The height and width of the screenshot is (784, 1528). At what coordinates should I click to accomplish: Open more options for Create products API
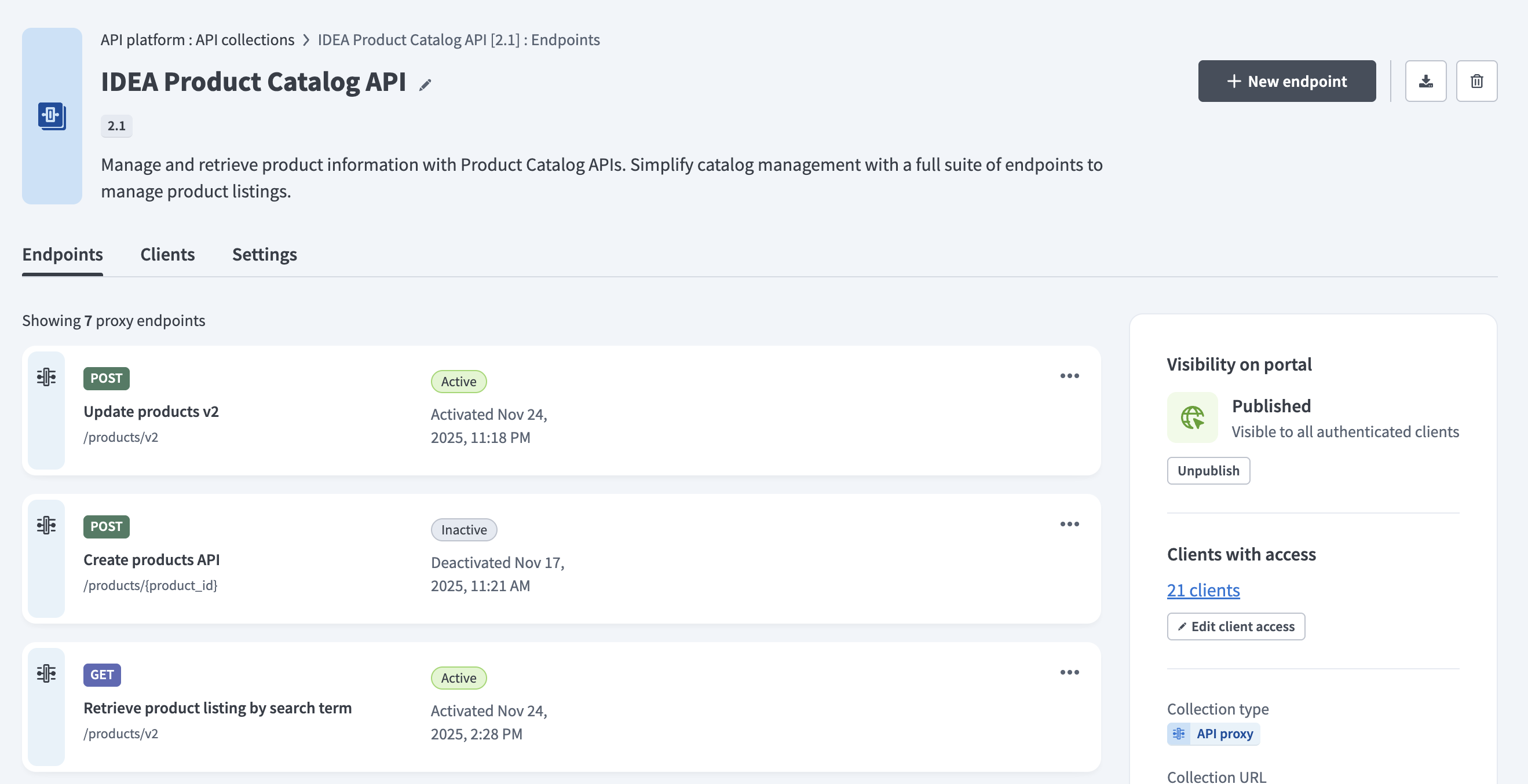tap(1069, 524)
